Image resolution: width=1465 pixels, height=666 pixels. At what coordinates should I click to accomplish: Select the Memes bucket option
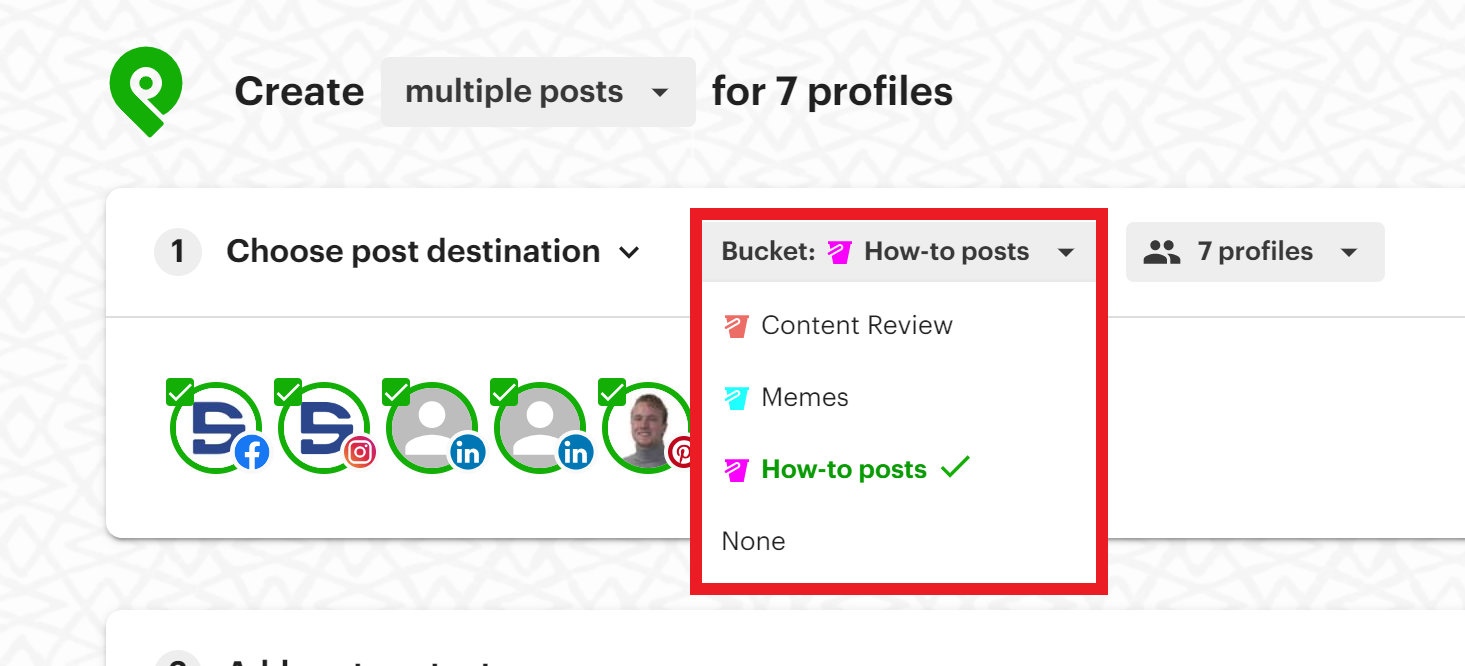click(804, 397)
